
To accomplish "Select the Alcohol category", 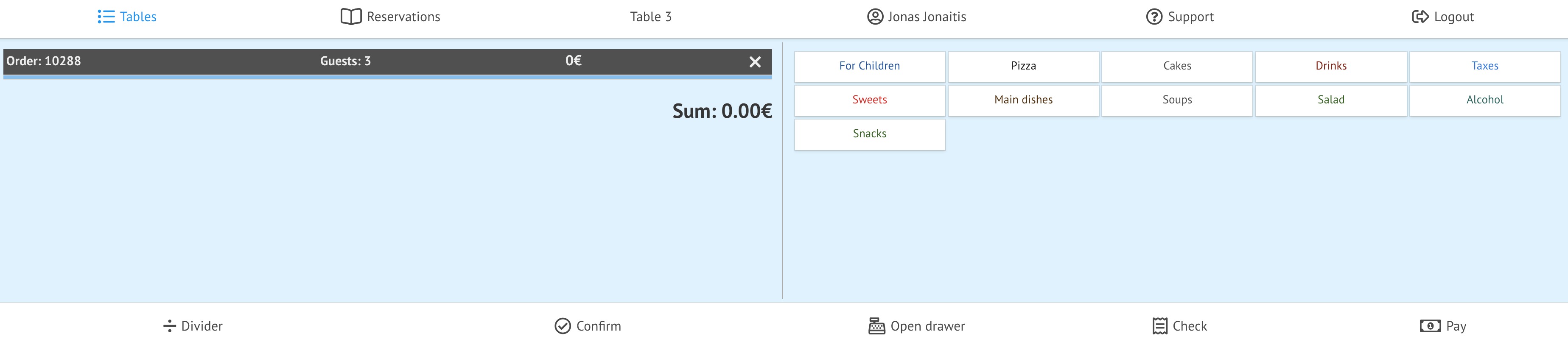I will coord(1484,100).
